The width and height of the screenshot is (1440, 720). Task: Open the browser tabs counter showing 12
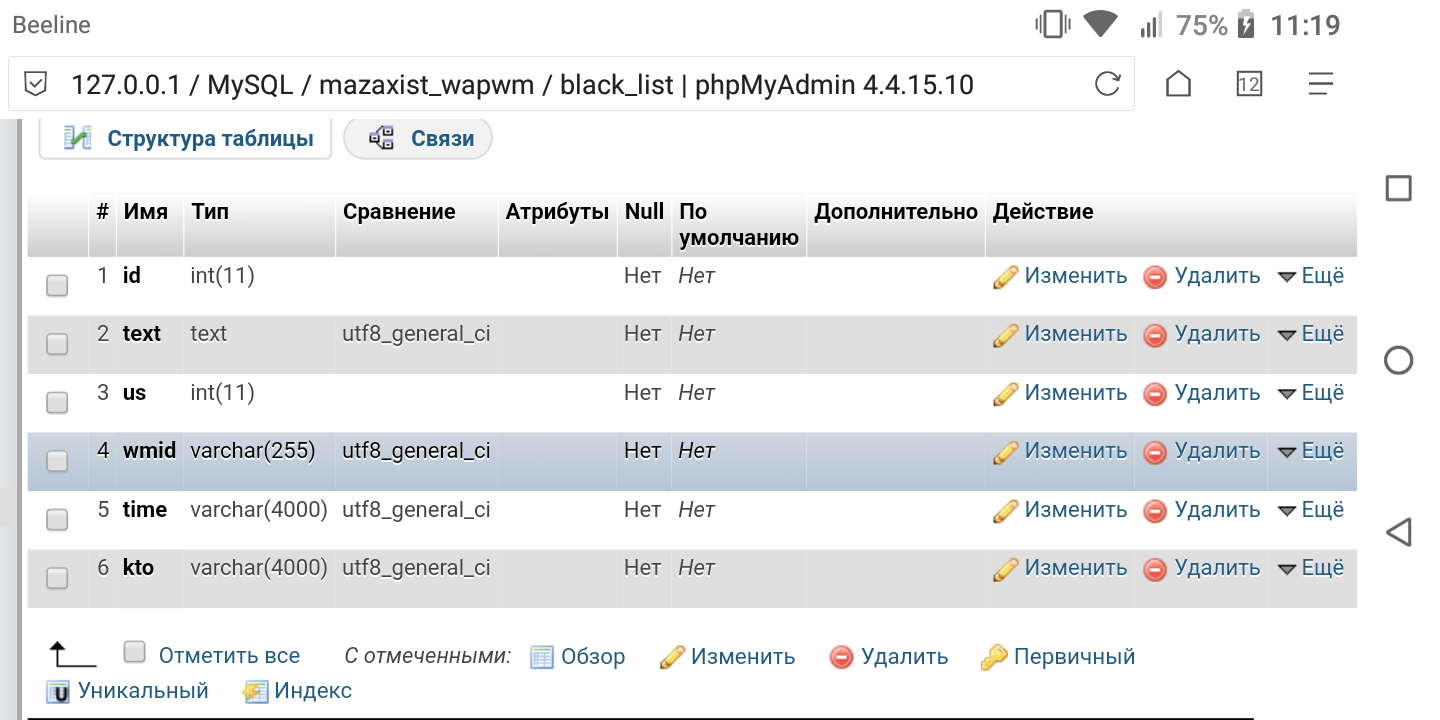tap(1249, 84)
